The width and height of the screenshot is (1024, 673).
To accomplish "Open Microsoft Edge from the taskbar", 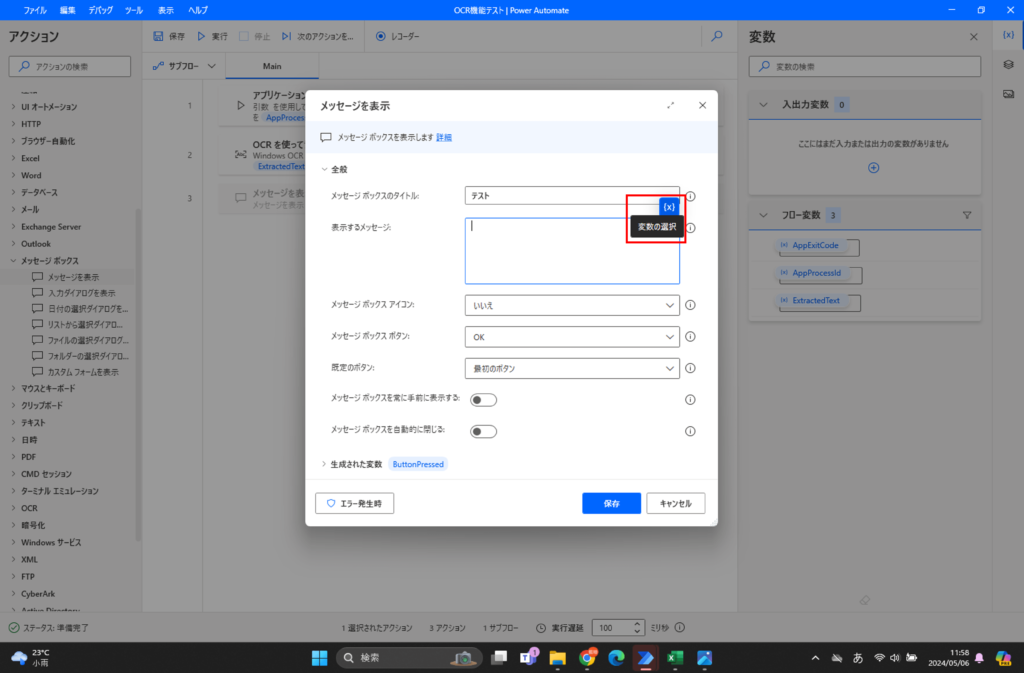I will [x=616, y=658].
